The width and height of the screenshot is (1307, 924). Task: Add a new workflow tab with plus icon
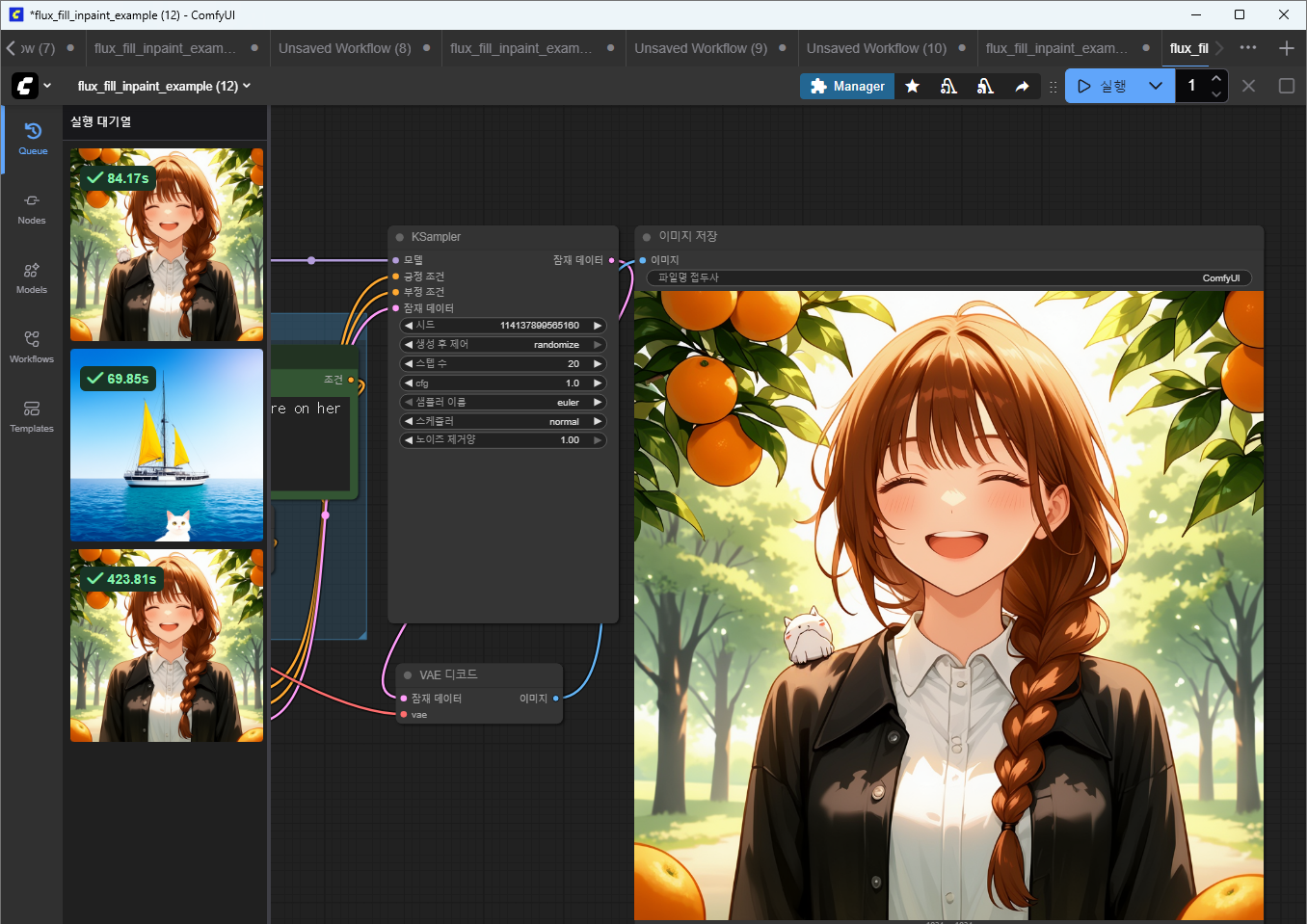[x=1286, y=48]
